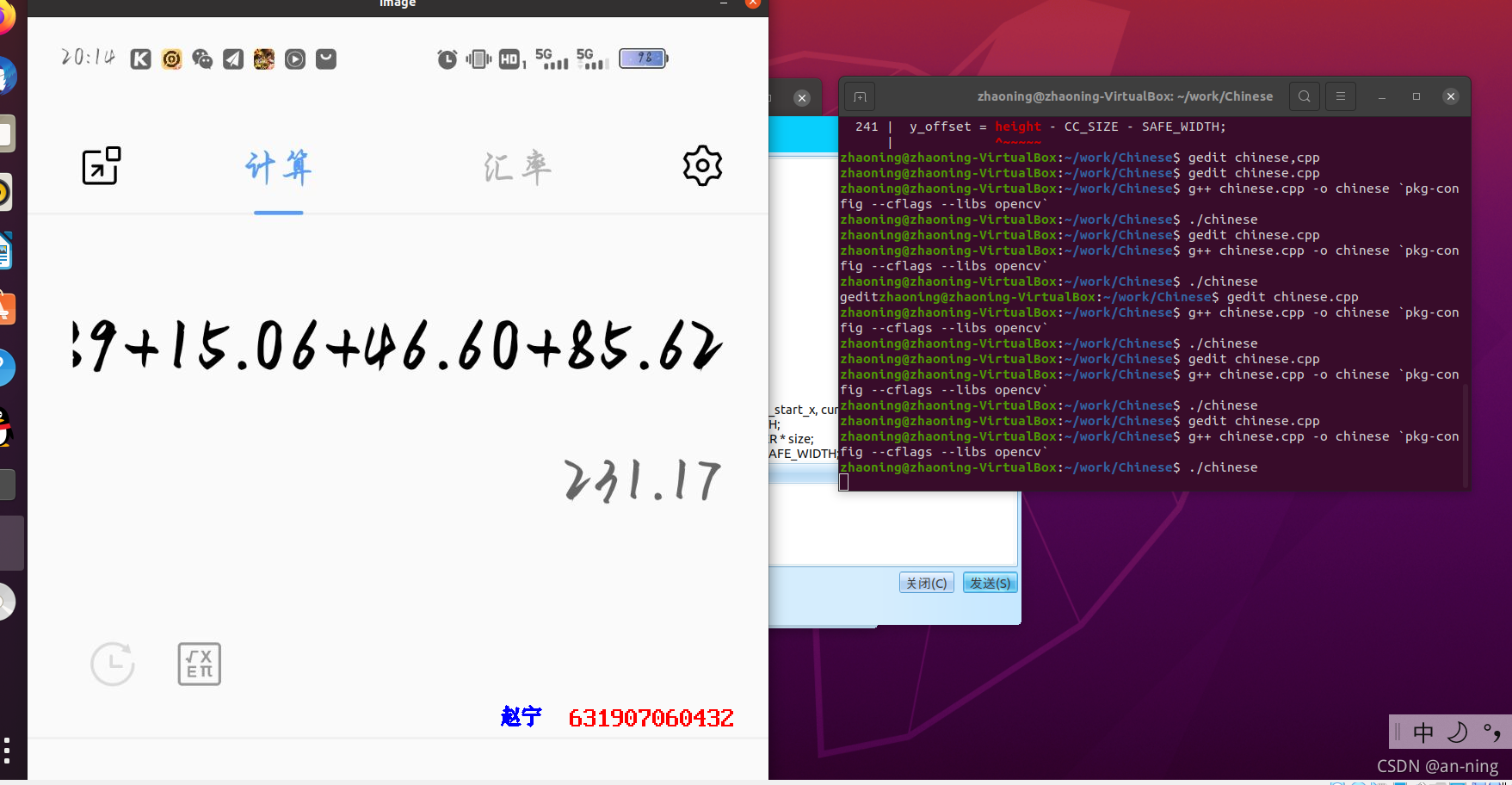Switch input method 中 indicator

point(1423,732)
